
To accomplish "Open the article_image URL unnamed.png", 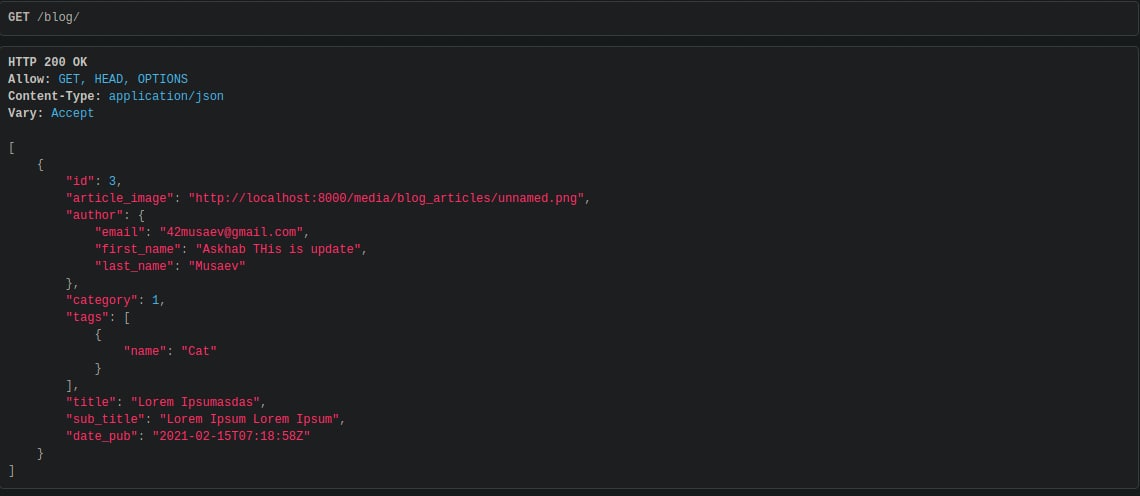I will pos(387,199).
